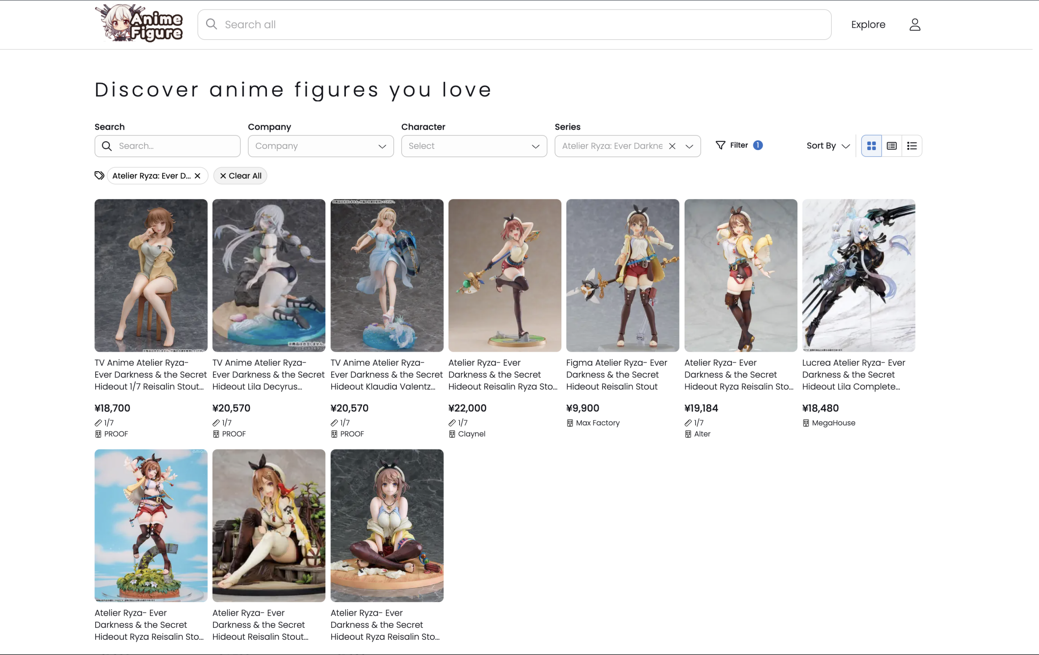Click the Clear All button
The height and width of the screenshot is (655, 1039).
pos(241,176)
